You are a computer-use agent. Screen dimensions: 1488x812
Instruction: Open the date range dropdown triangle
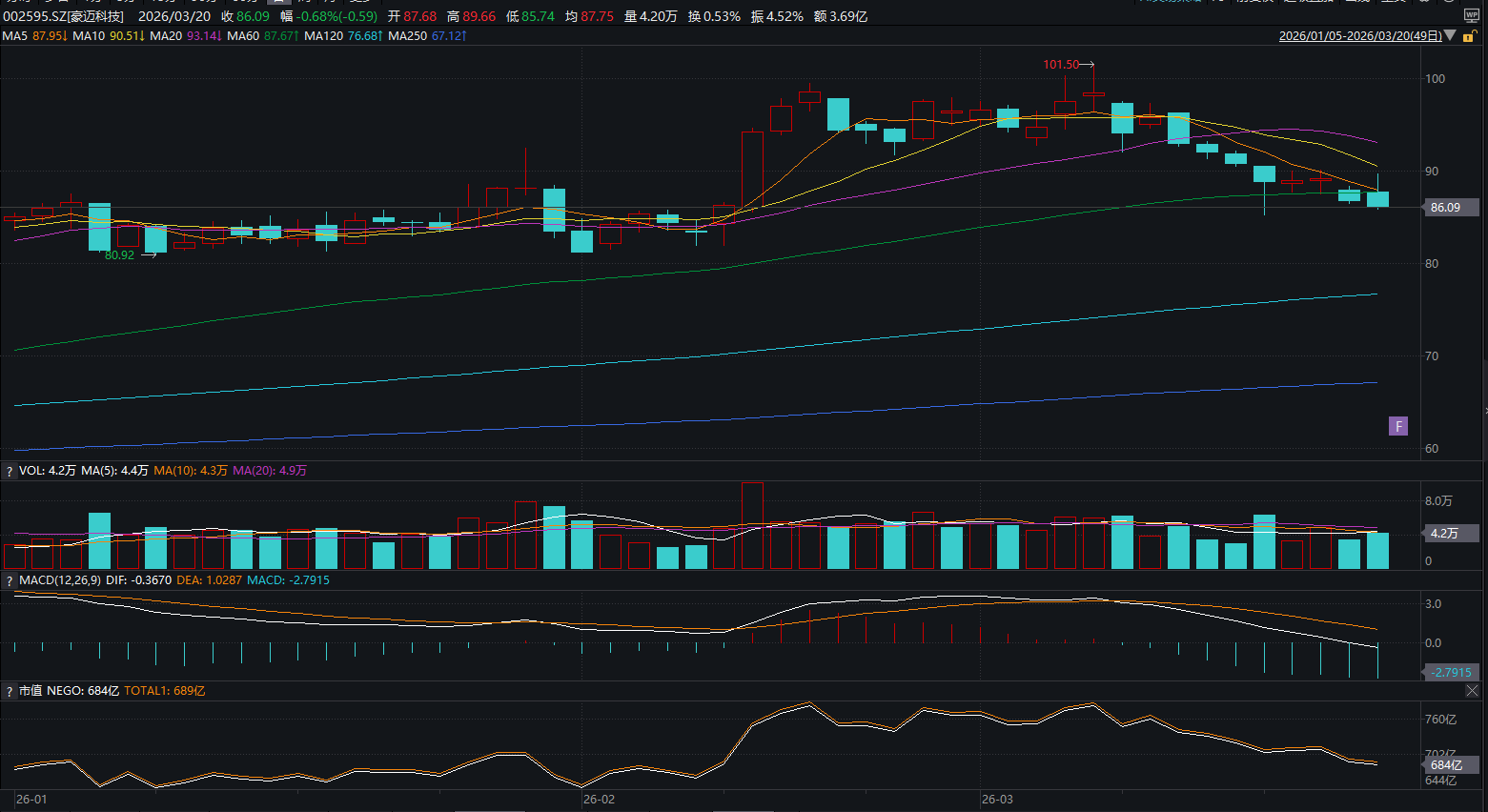(x=1451, y=36)
